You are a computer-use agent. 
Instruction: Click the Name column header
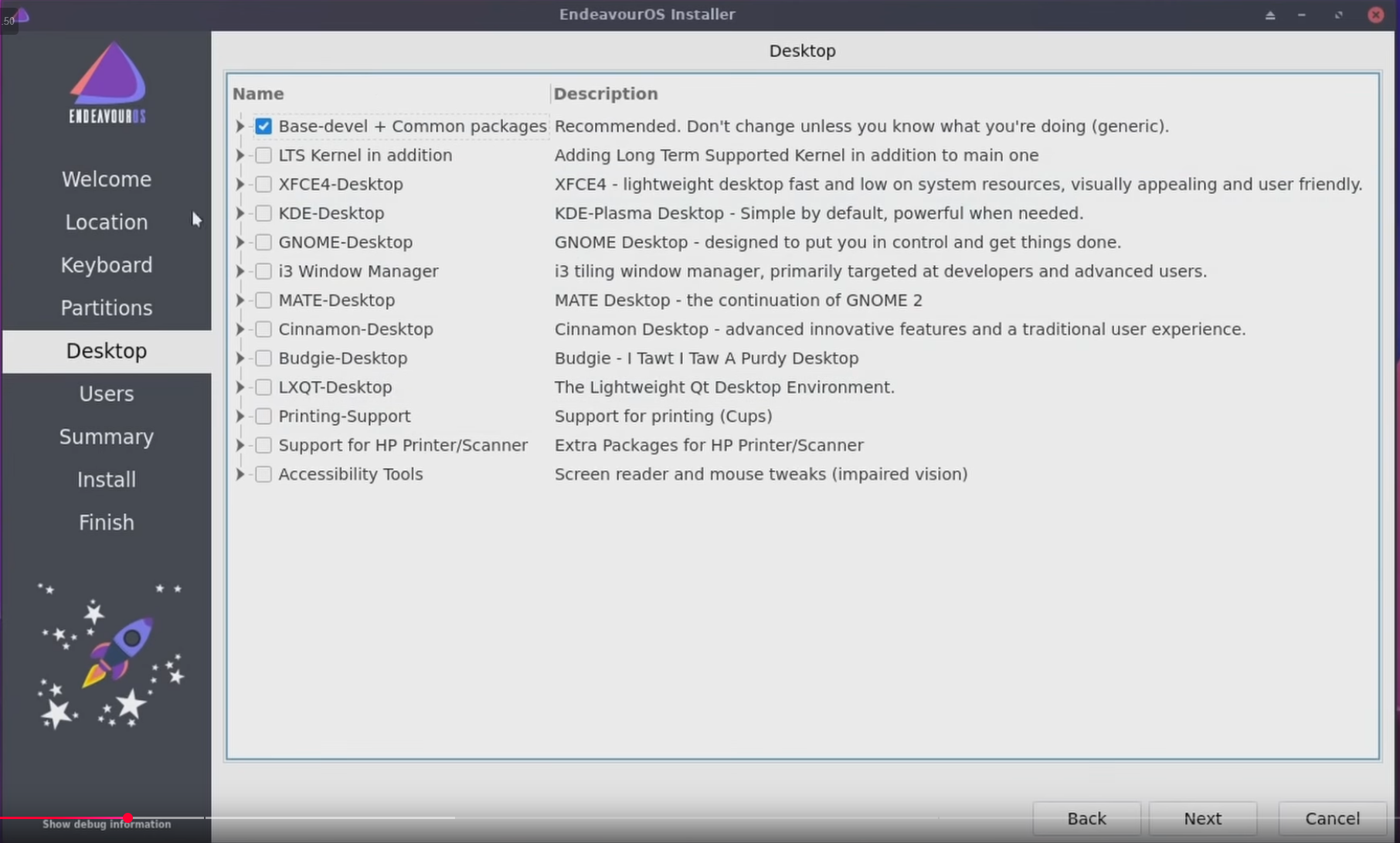[258, 93]
